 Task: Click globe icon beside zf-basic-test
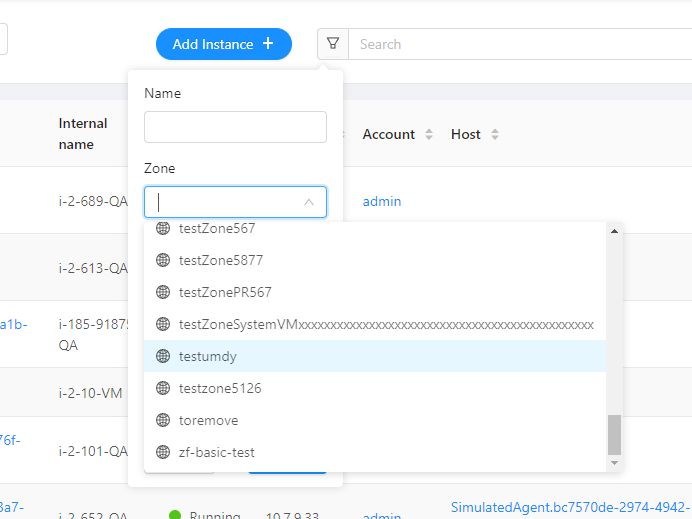click(163, 452)
